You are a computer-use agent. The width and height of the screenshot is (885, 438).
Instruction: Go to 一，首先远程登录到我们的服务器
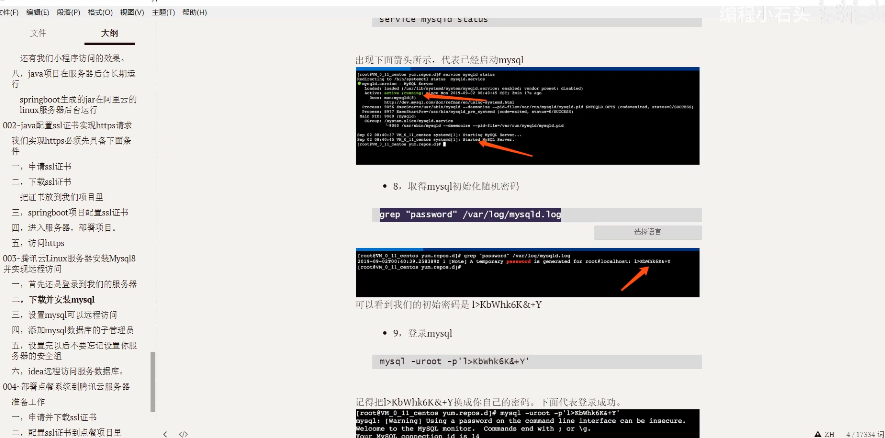pyautogui.click(x=74, y=284)
